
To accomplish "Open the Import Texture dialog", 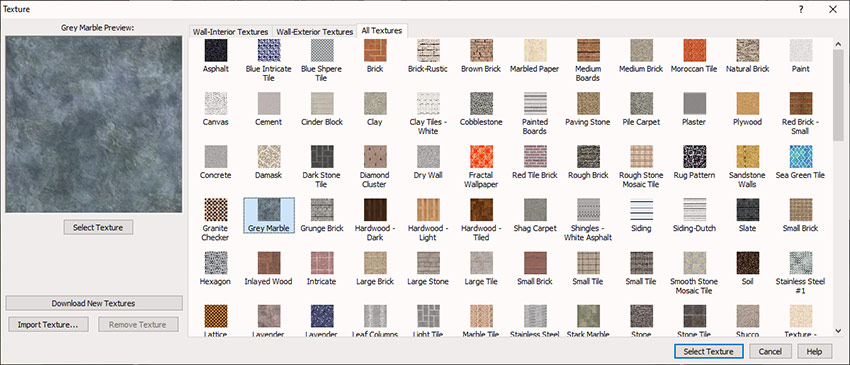I will tap(48, 325).
